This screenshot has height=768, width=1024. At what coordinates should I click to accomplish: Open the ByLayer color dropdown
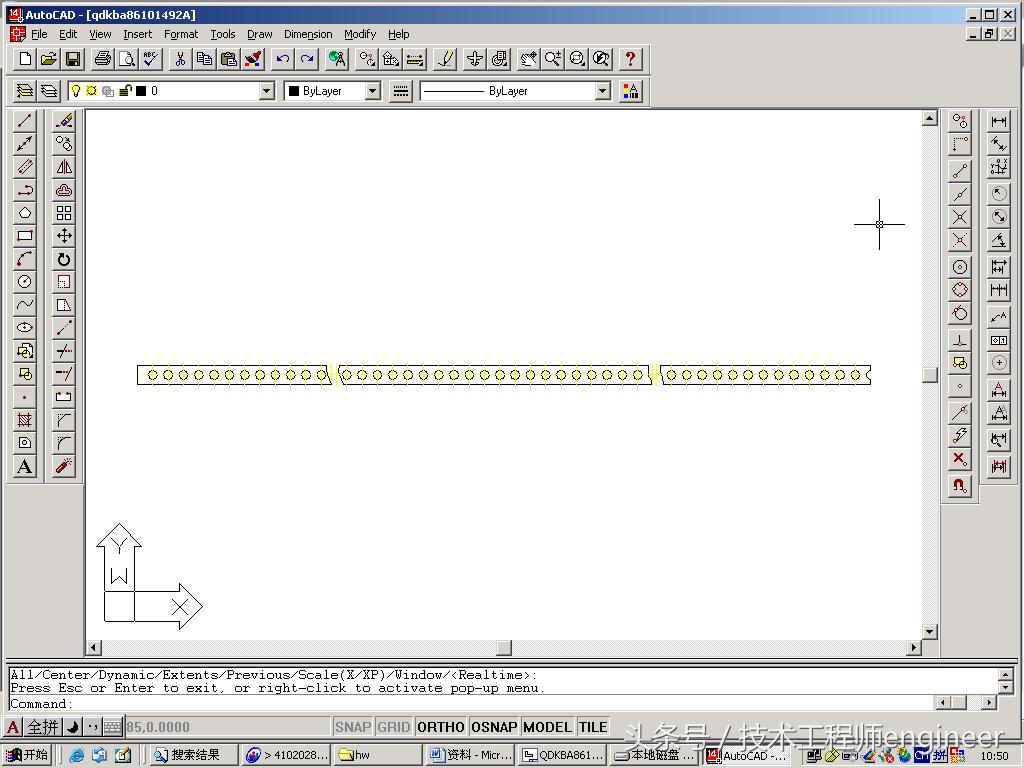(x=372, y=91)
